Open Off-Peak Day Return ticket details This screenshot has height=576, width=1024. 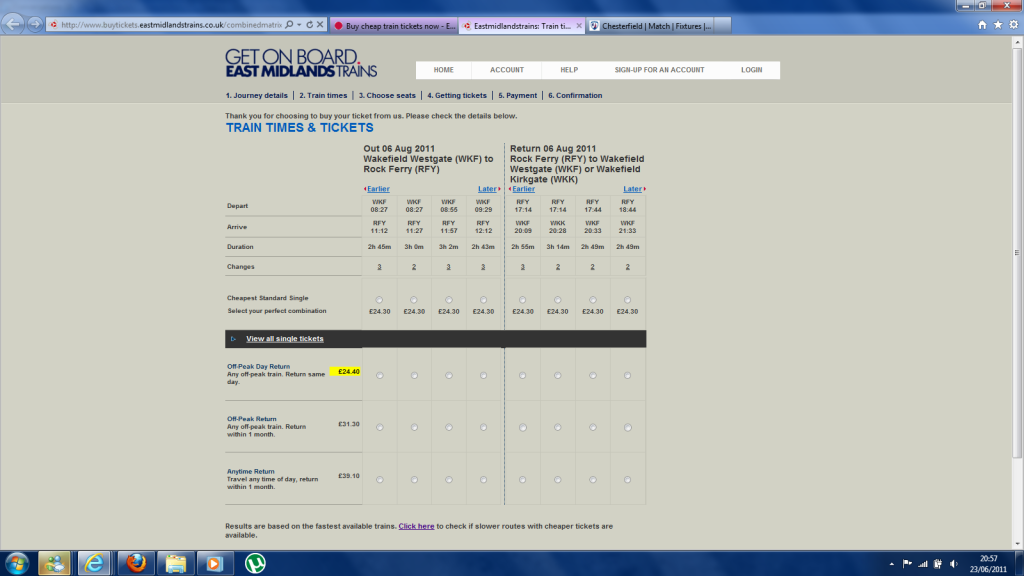pos(258,366)
